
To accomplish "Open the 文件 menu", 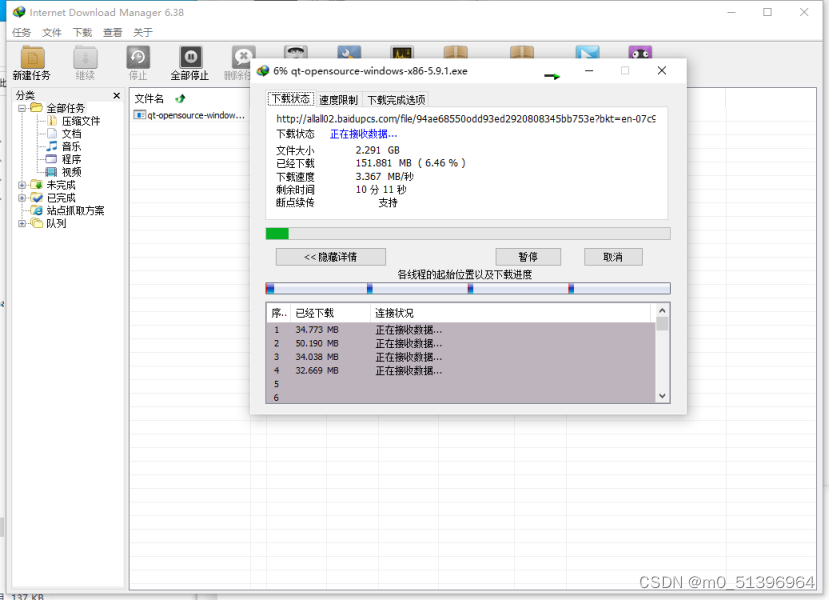I will pyautogui.click(x=52, y=33).
